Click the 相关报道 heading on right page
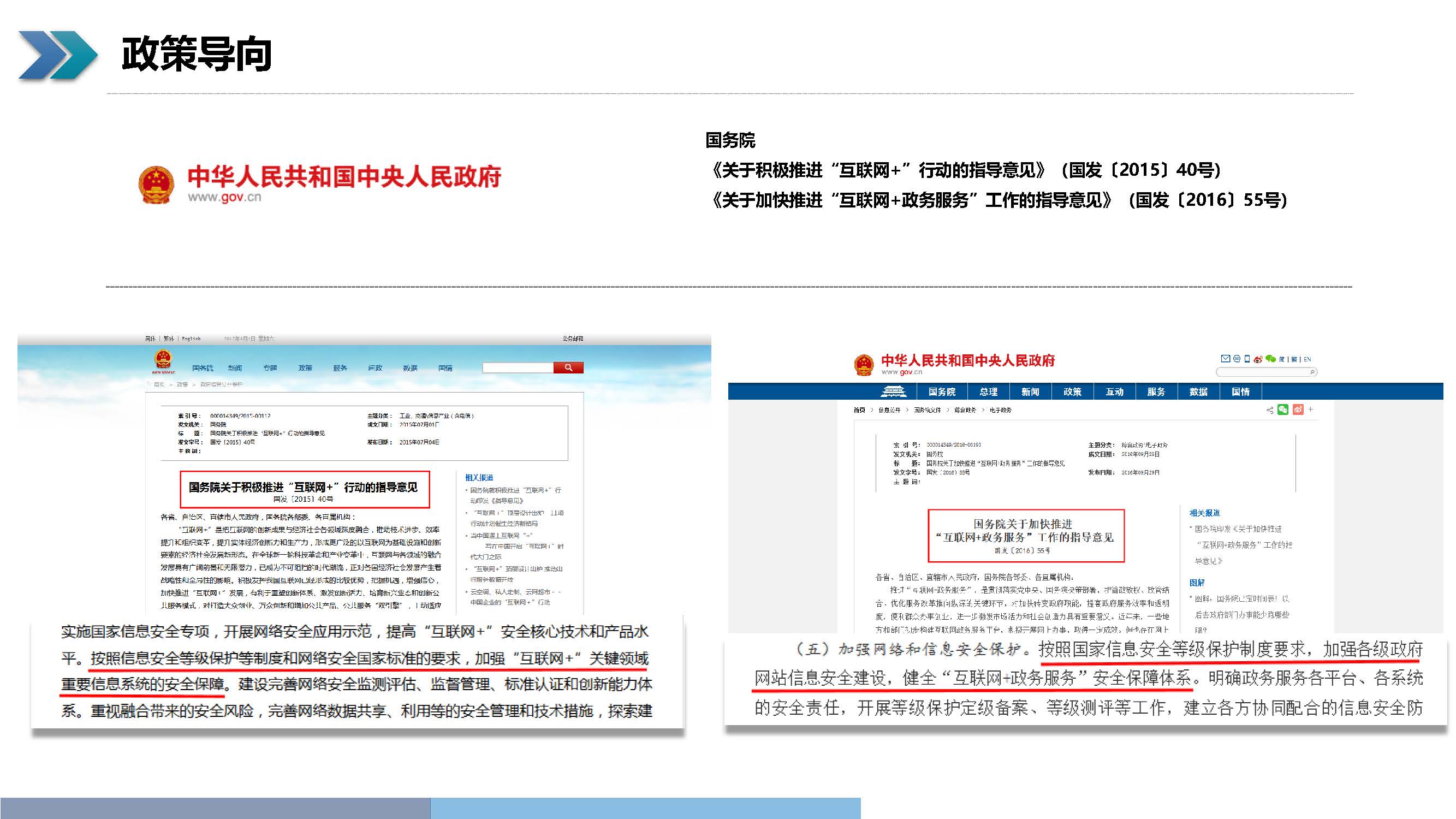The image size is (1456, 819). 1204,513
